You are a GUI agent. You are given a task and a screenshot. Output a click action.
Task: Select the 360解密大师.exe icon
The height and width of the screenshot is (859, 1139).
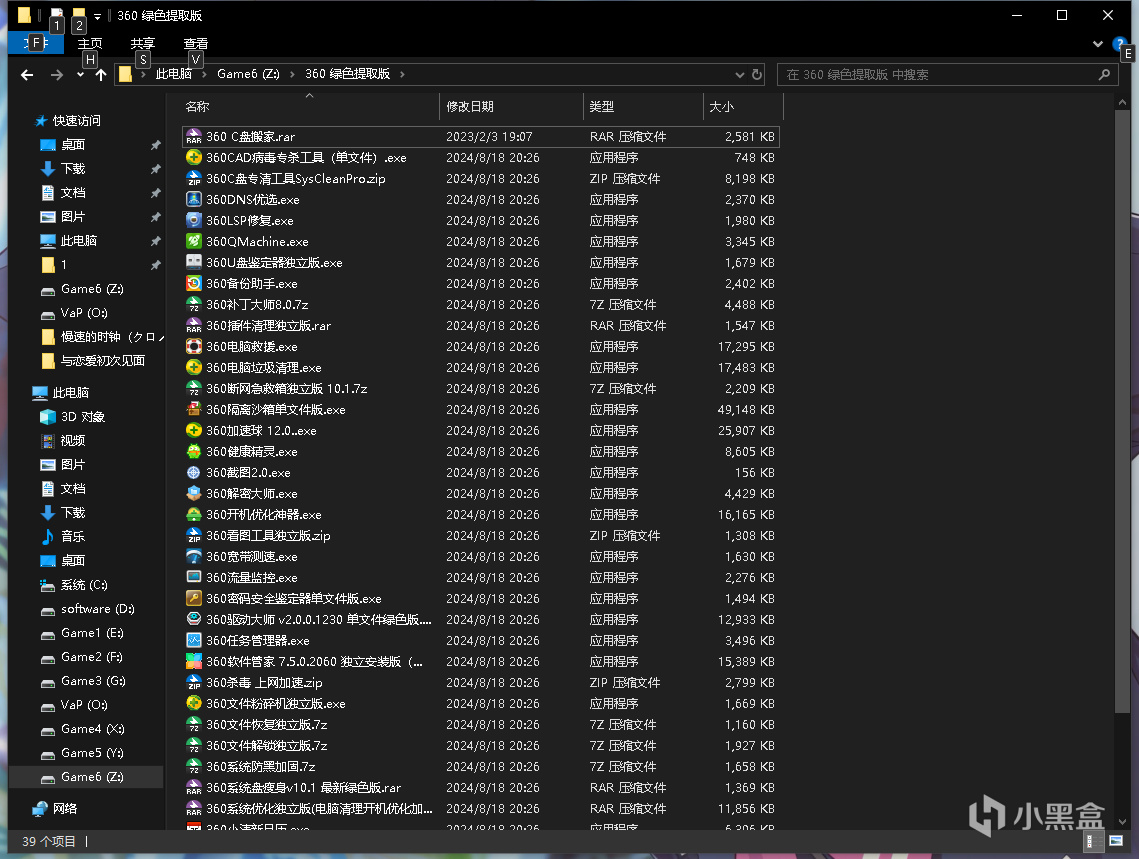tap(193, 494)
